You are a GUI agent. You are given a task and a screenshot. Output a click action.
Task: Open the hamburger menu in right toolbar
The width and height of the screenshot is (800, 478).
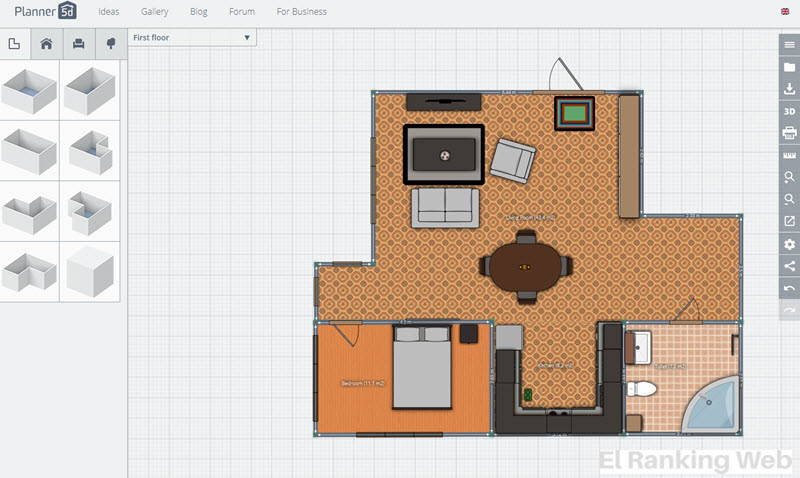(789, 45)
